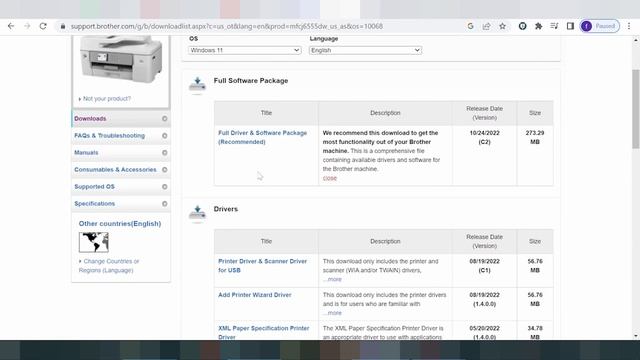Click the Drivers section download icon
Screen dimensions: 640x360
(198, 212)
